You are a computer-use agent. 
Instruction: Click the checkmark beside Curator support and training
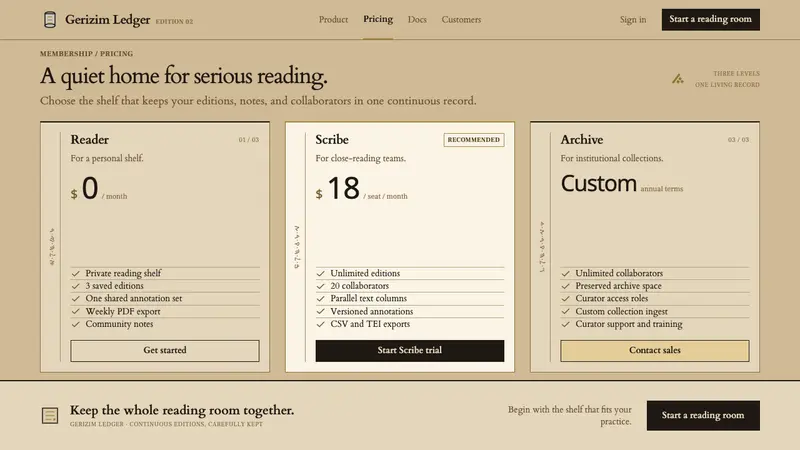point(565,324)
